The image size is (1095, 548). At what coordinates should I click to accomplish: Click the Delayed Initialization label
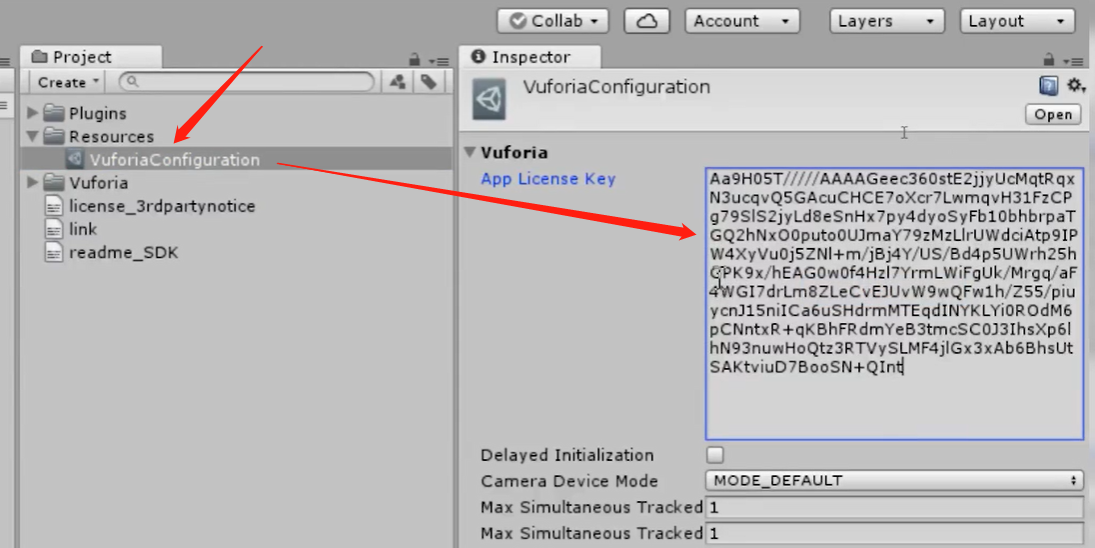[567, 455]
